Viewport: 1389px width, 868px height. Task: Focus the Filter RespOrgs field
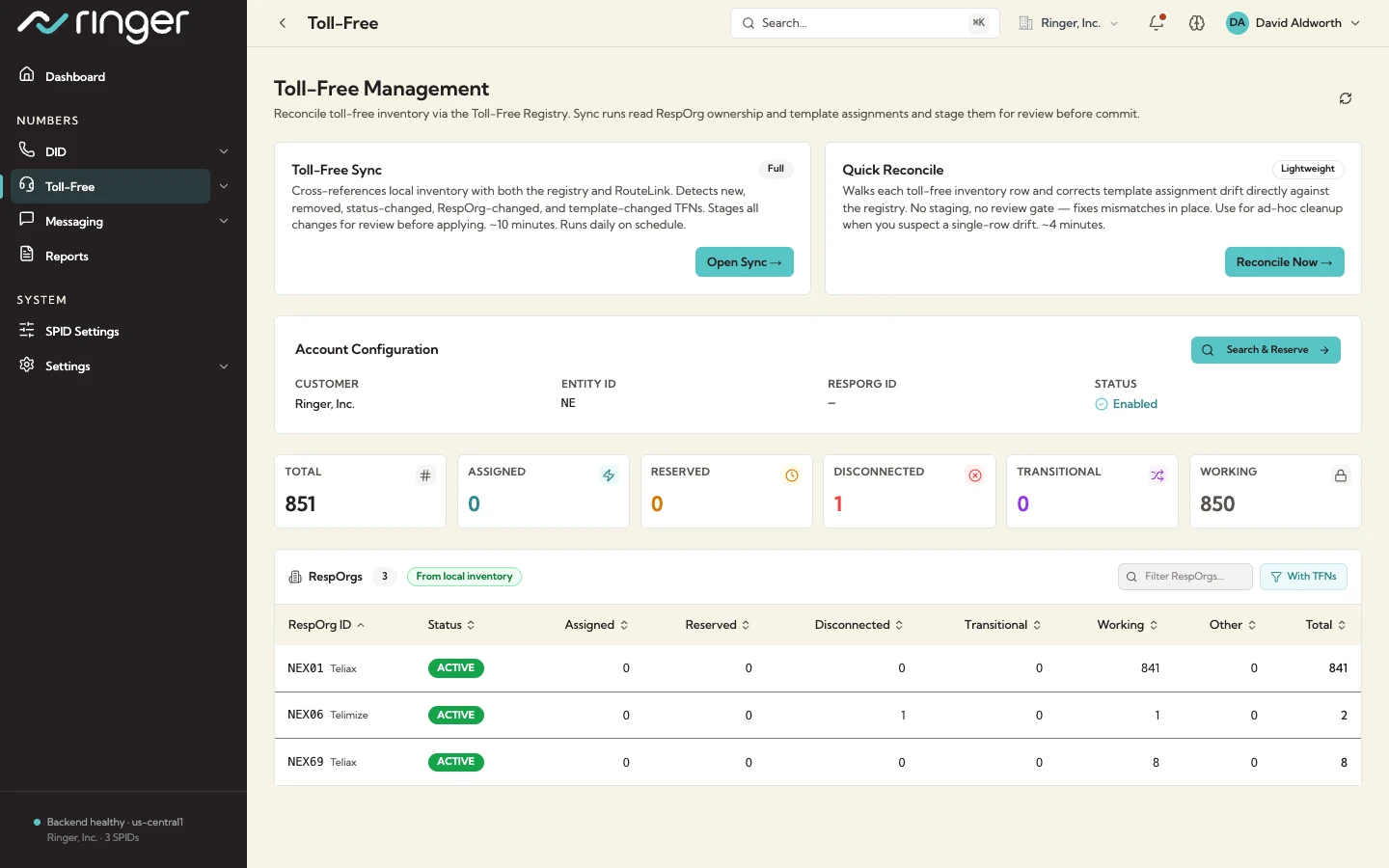point(1185,577)
